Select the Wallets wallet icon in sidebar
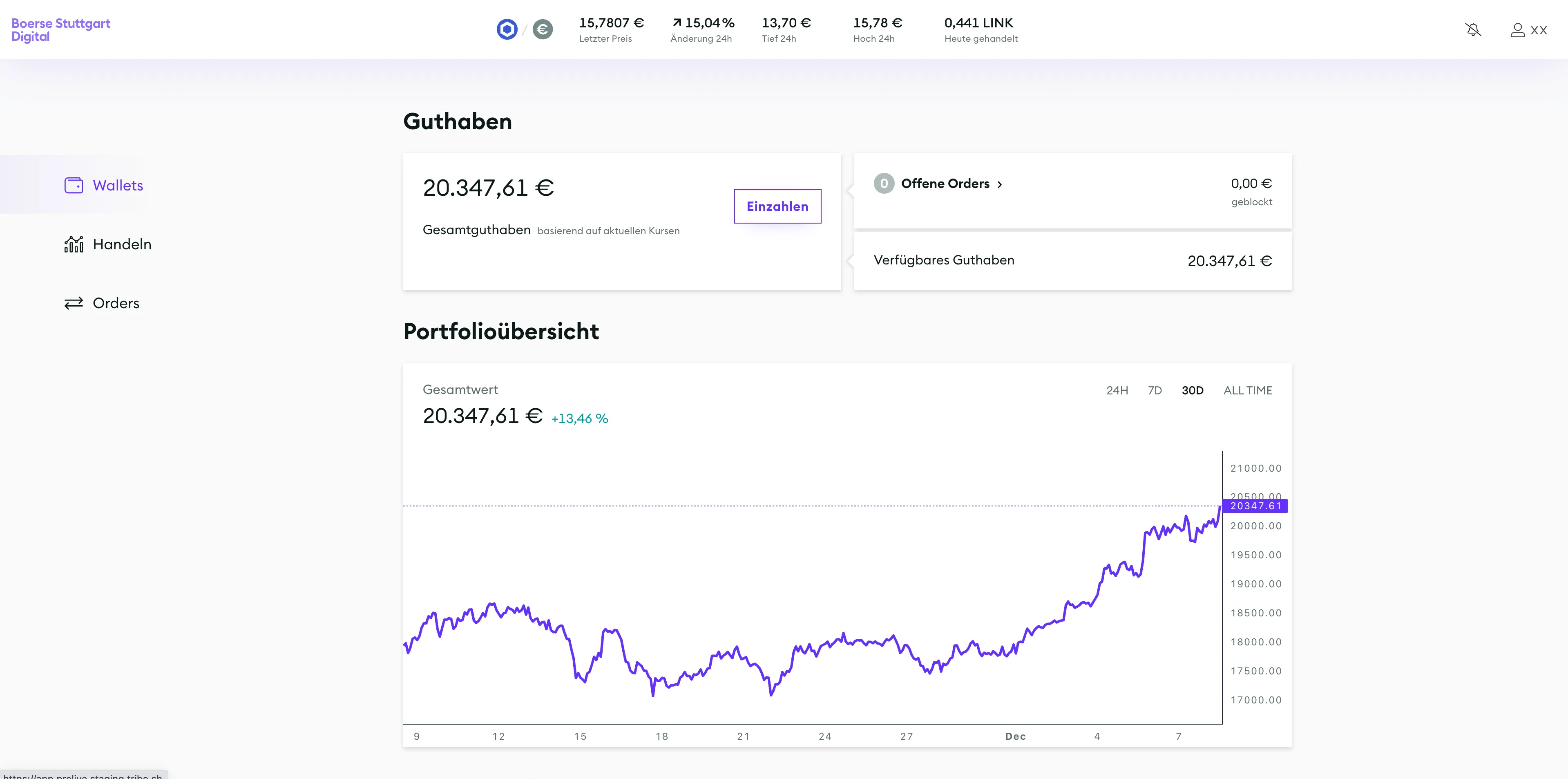The image size is (1568, 779). [x=73, y=185]
